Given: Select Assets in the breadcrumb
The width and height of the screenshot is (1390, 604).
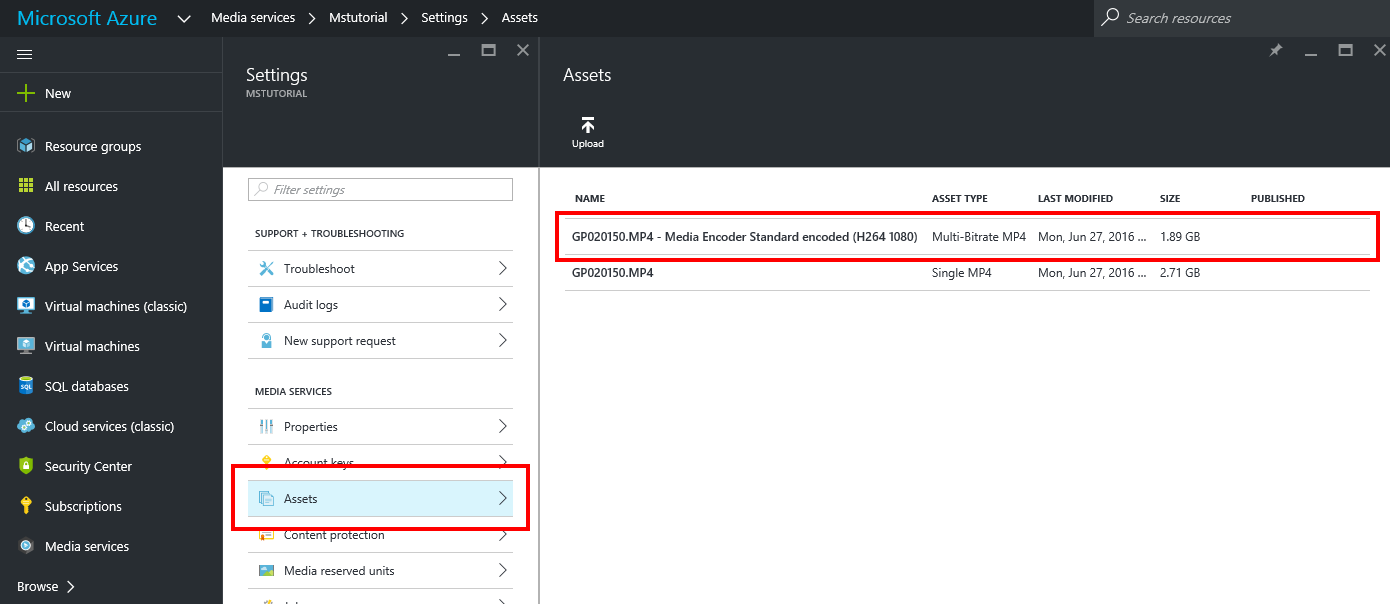Looking at the screenshot, I should tap(520, 18).
